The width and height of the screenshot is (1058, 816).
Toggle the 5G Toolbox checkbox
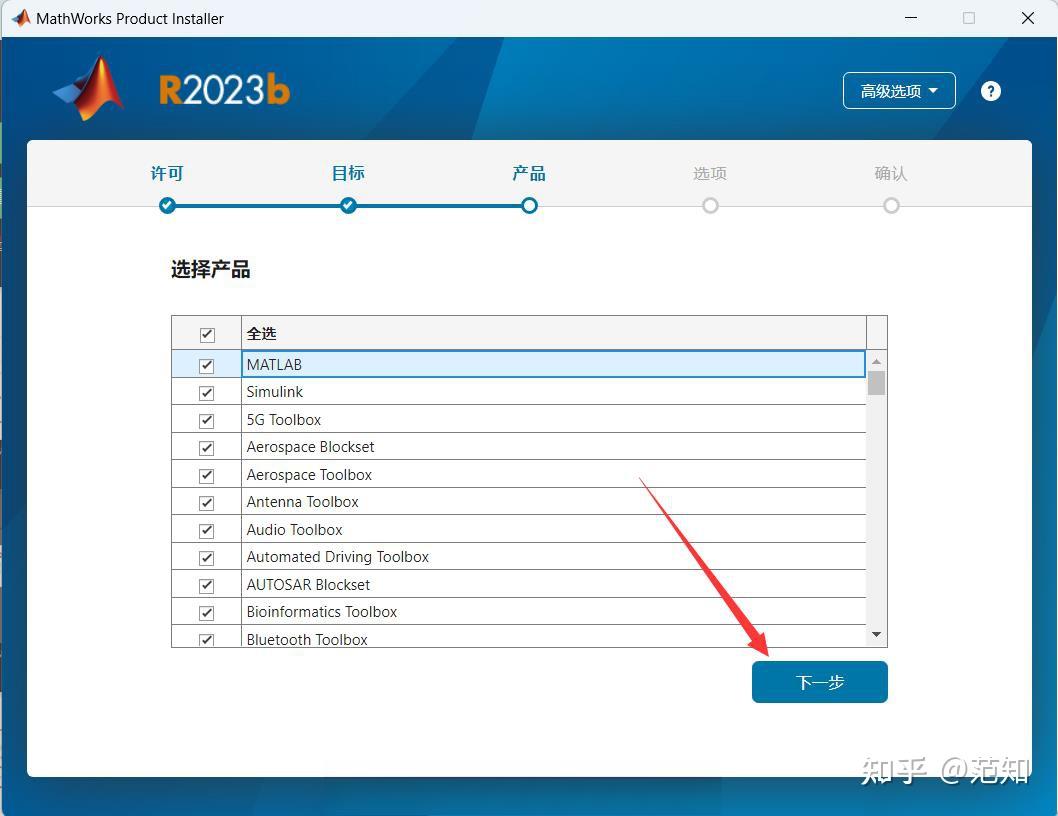[x=206, y=420]
